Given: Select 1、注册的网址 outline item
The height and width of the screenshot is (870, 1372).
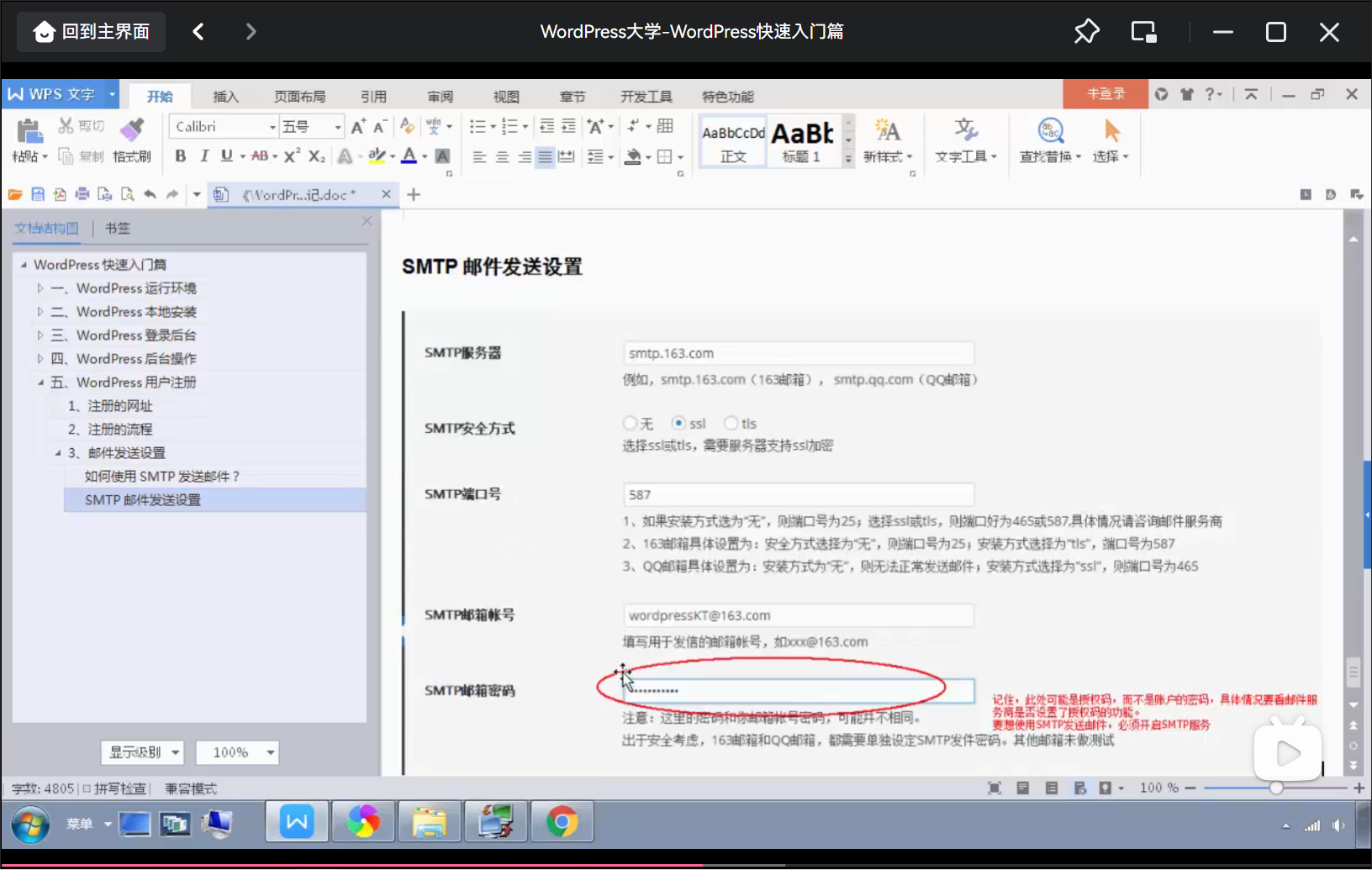Looking at the screenshot, I should tap(110, 406).
